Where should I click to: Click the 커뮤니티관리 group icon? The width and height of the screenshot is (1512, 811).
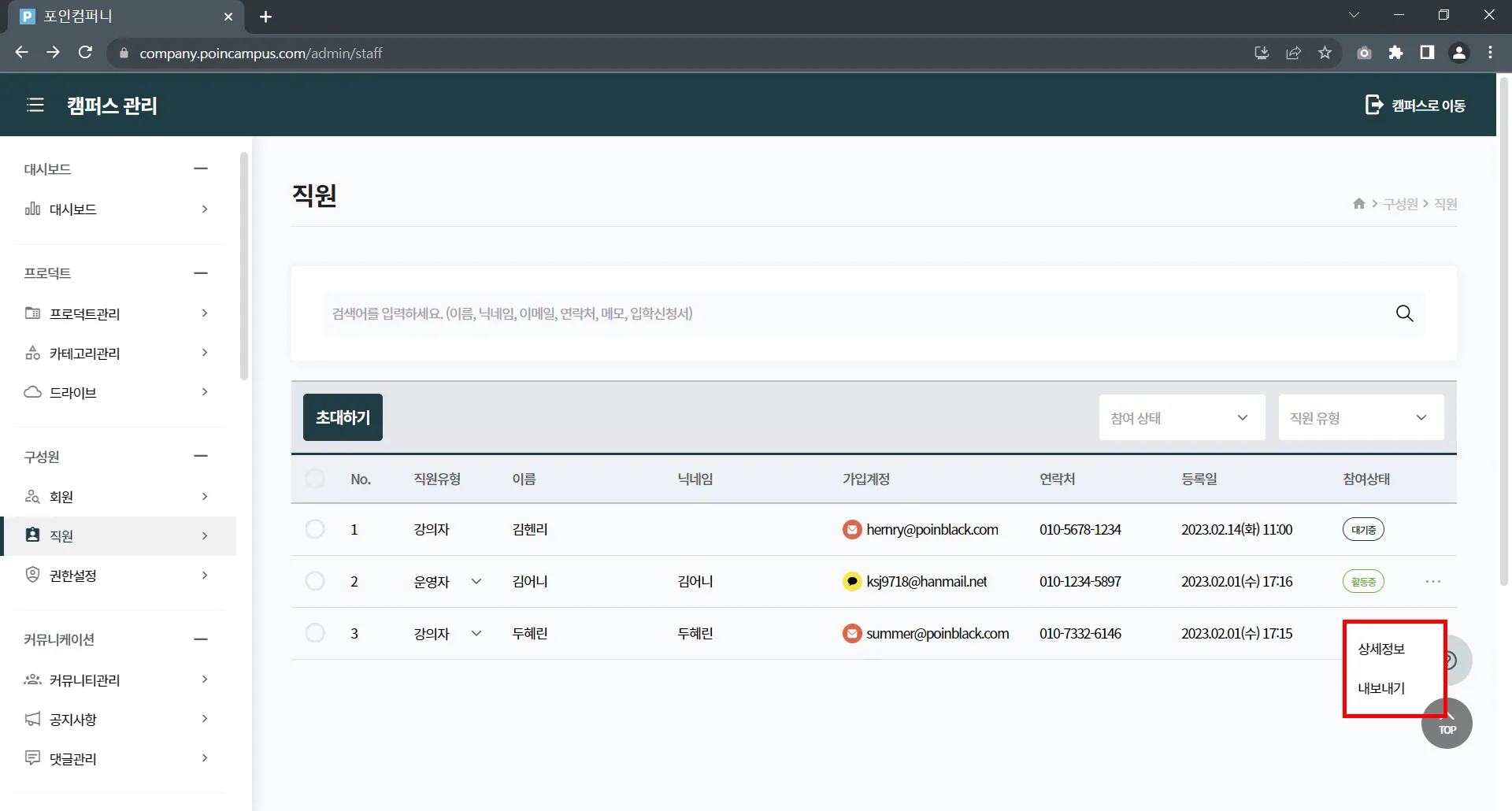point(32,680)
